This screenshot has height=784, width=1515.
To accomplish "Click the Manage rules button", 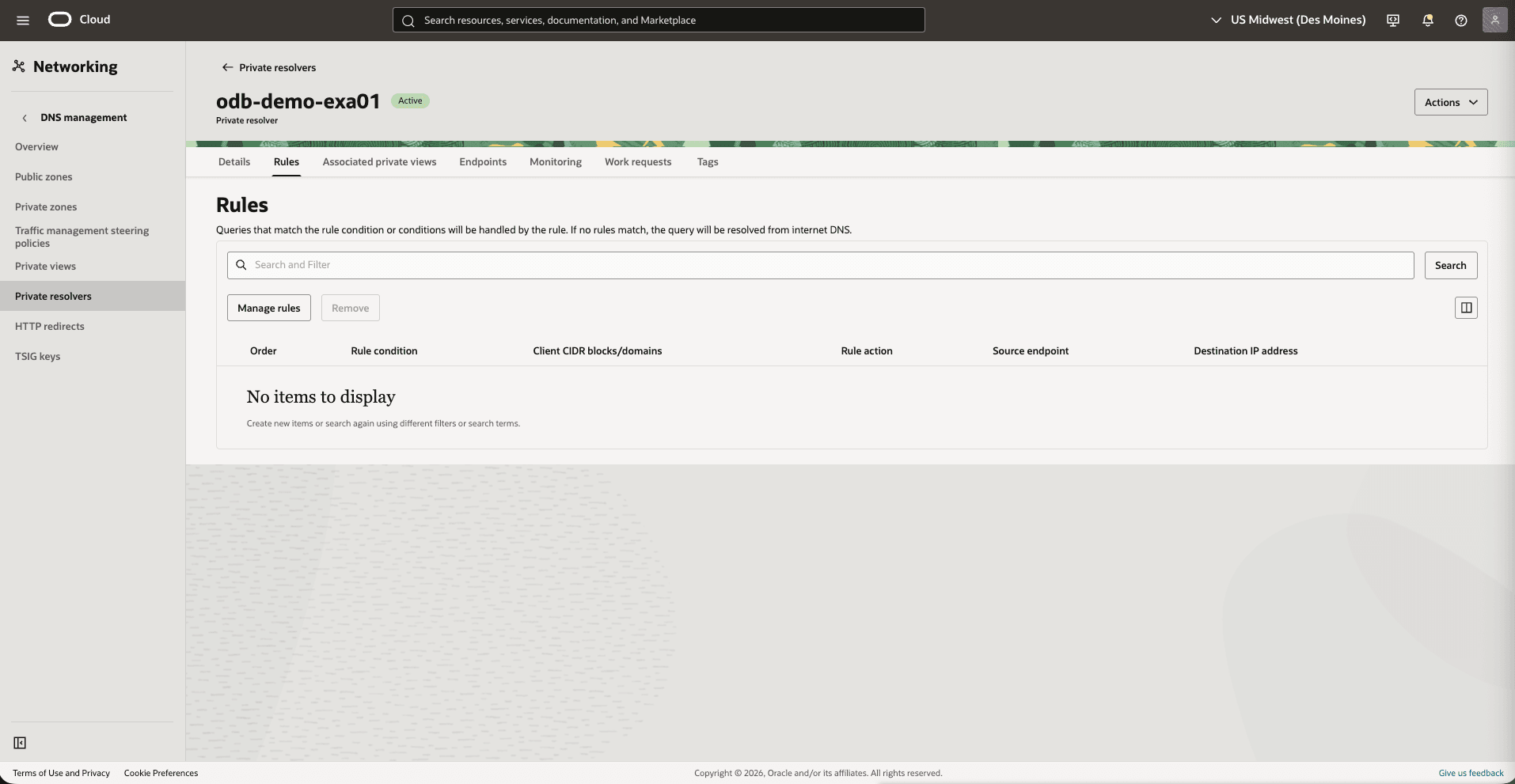I will point(268,308).
